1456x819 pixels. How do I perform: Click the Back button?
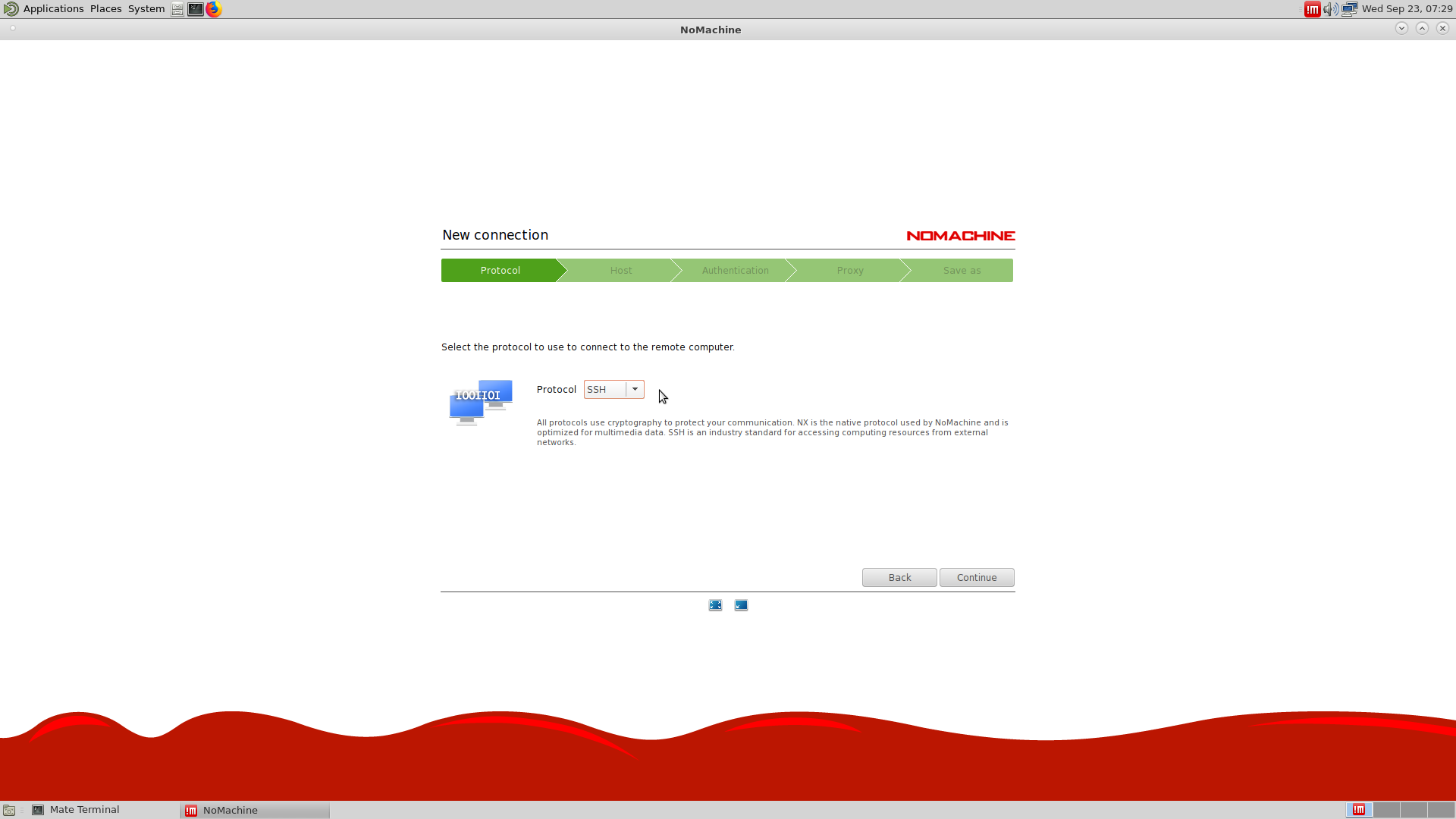pos(899,577)
